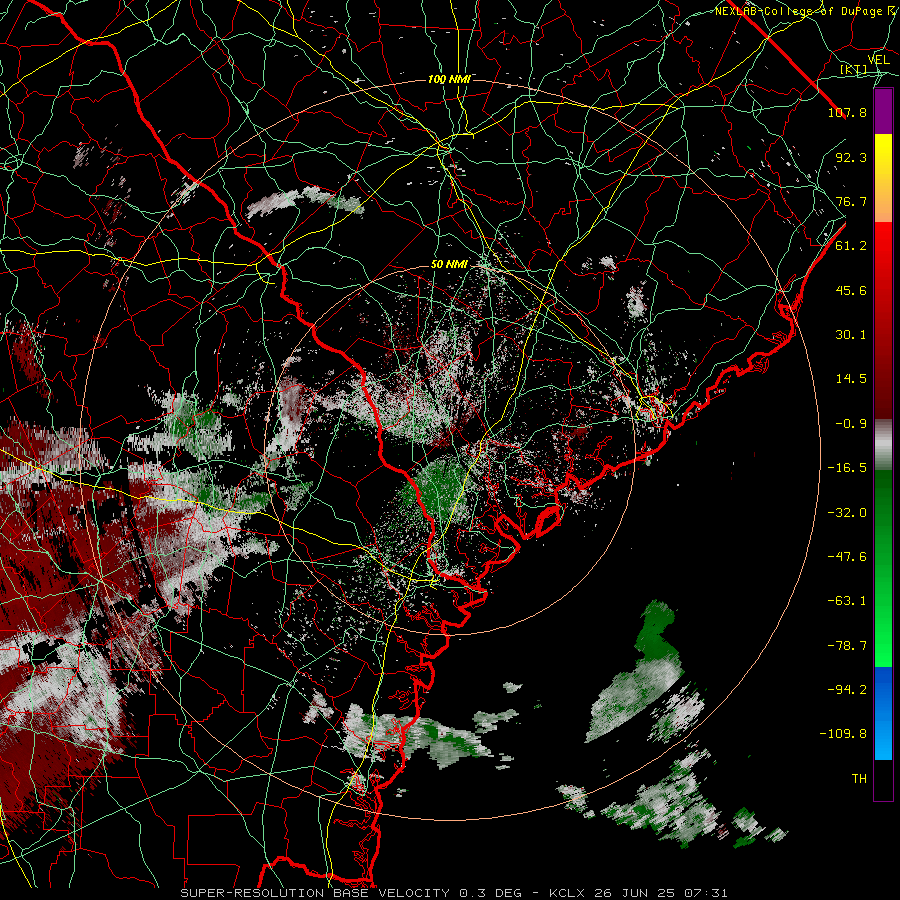Click the -32.0 velocity scale value
The width and height of the screenshot is (900, 900).
(x=847, y=513)
